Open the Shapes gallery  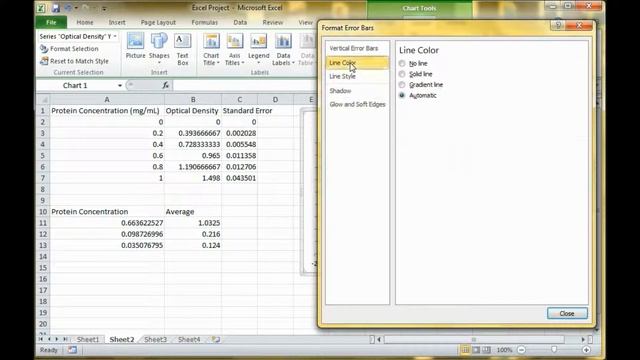click(159, 49)
